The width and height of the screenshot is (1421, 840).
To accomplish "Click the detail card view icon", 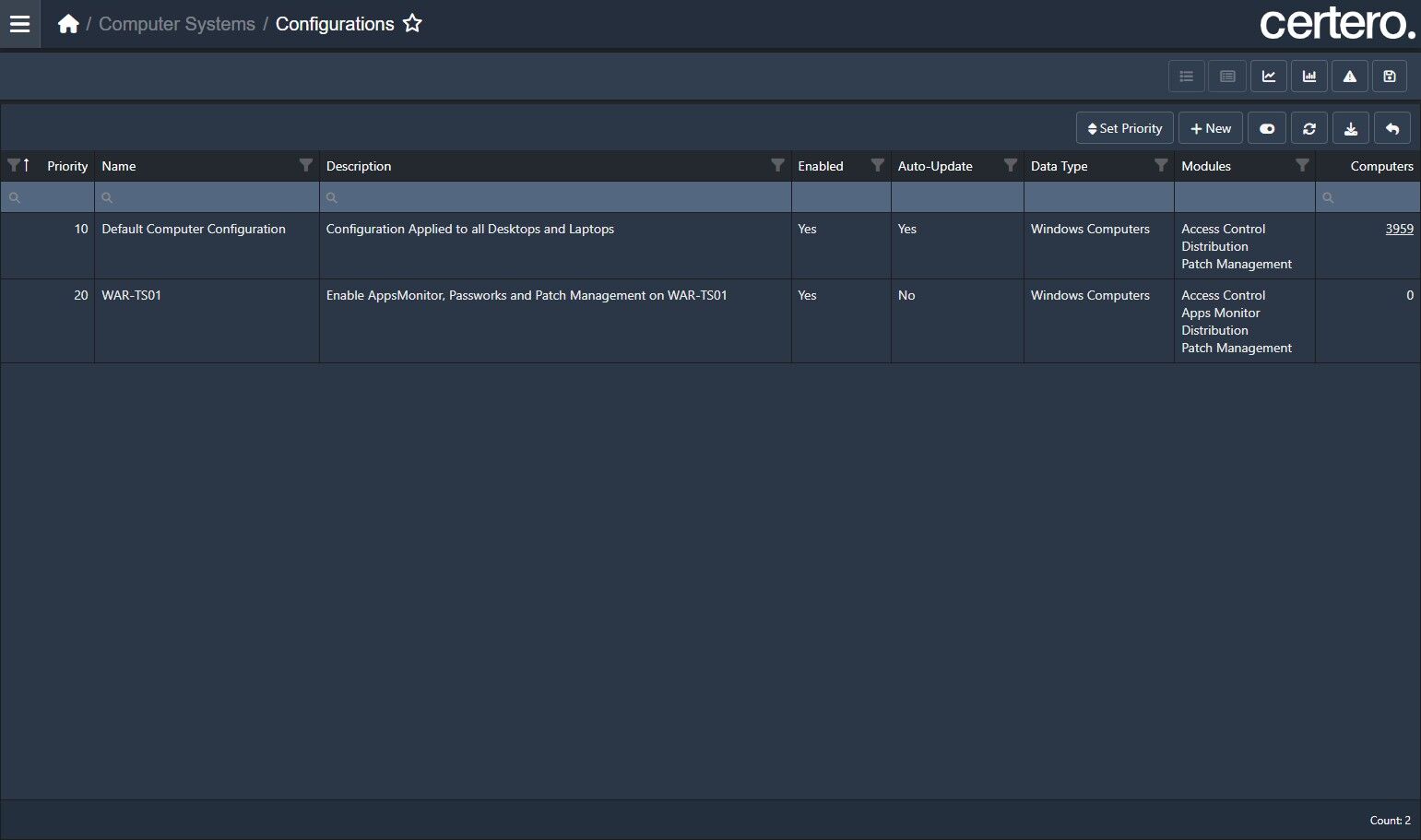I will tap(1227, 77).
